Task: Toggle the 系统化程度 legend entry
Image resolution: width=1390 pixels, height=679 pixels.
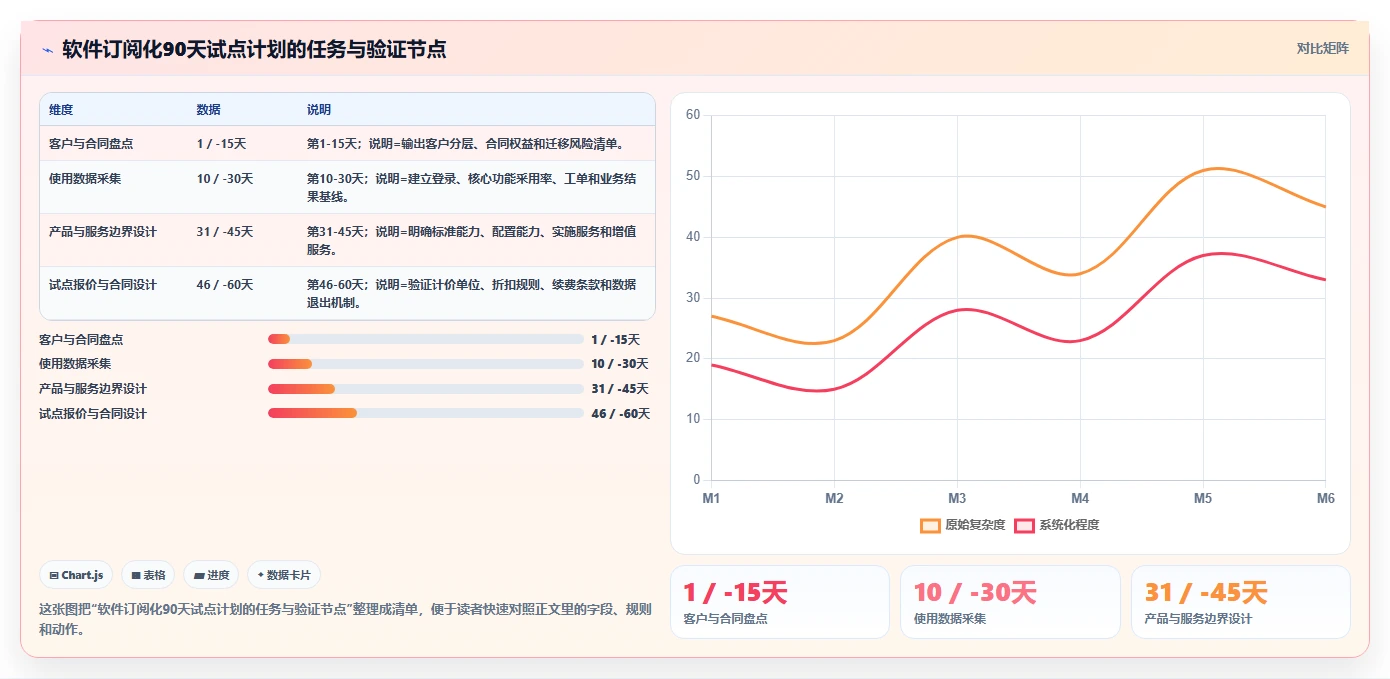Action: (1057, 525)
